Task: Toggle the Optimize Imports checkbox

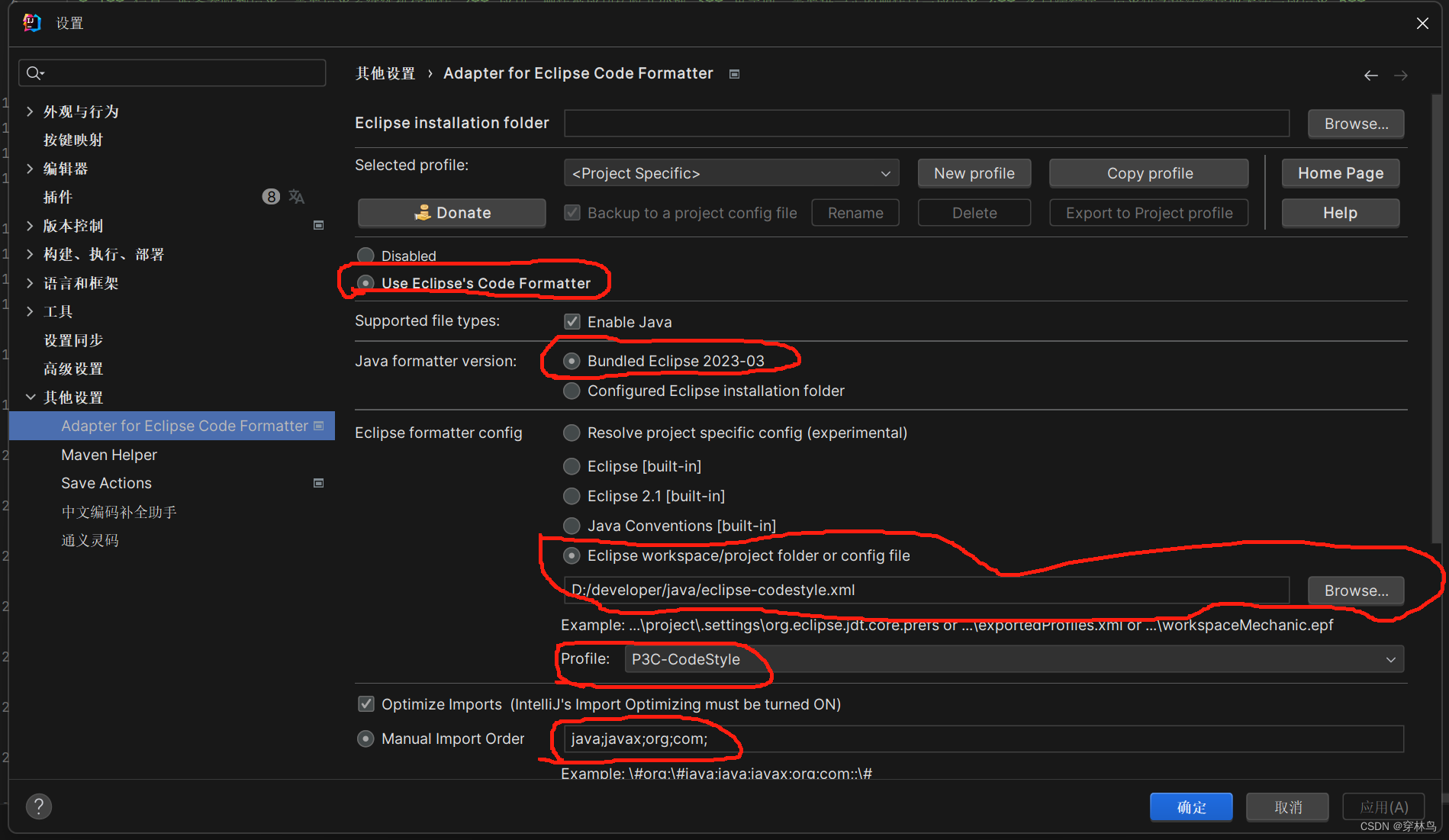Action: (x=366, y=704)
